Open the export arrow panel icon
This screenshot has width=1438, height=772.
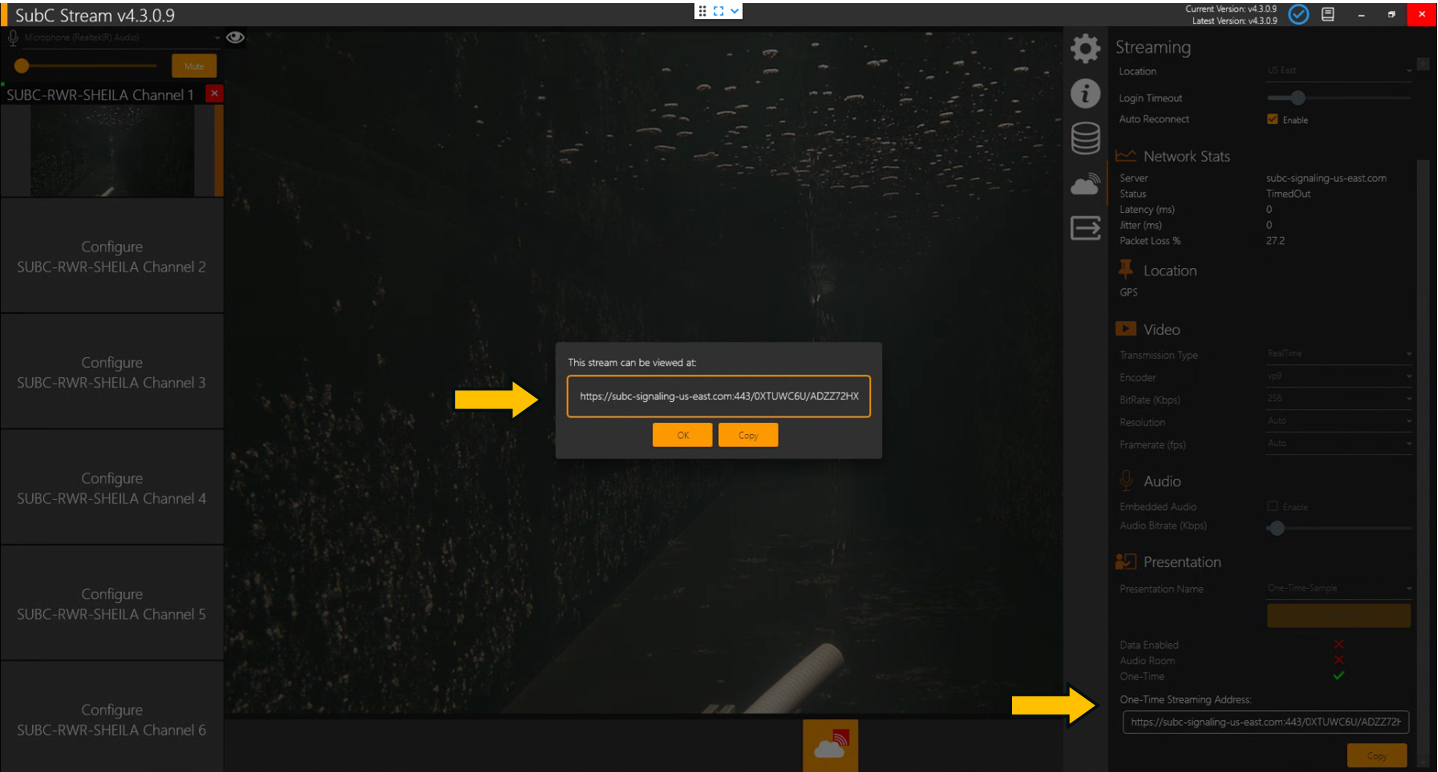coord(1085,229)
